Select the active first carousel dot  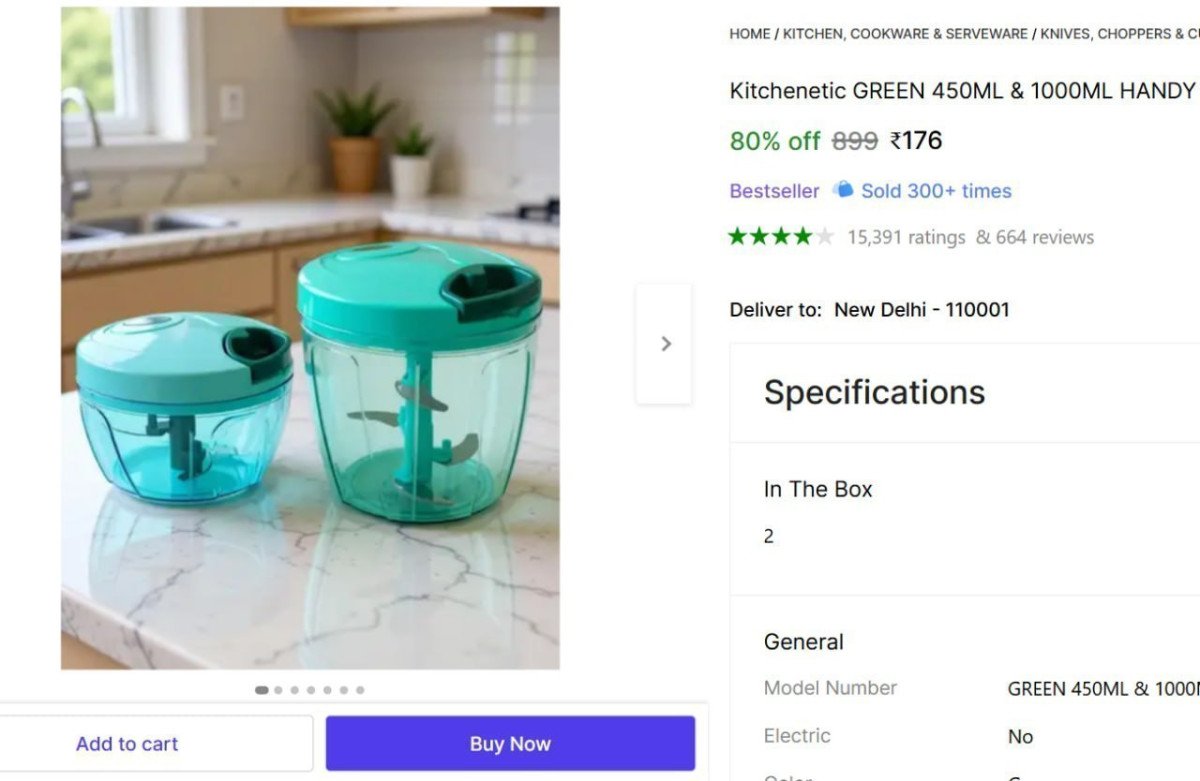tap(261, 690)
